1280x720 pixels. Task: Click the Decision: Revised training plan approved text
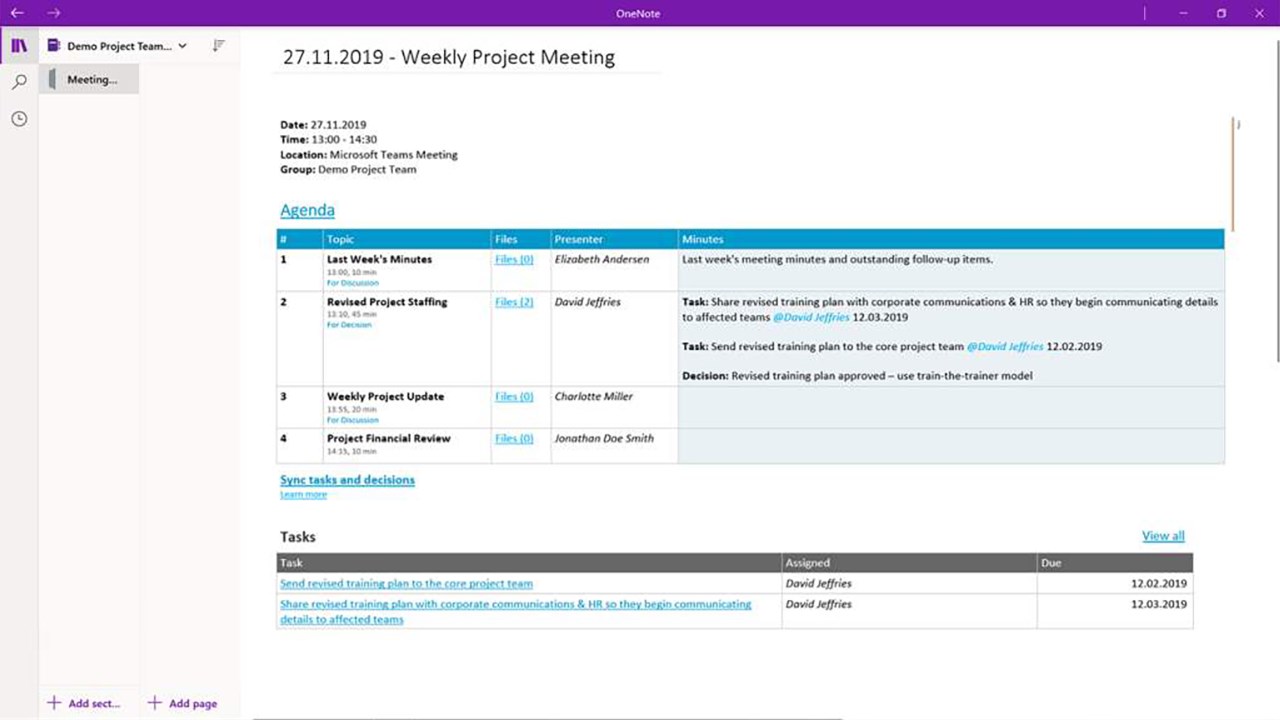pyautogui.click(x=857, y=377)
